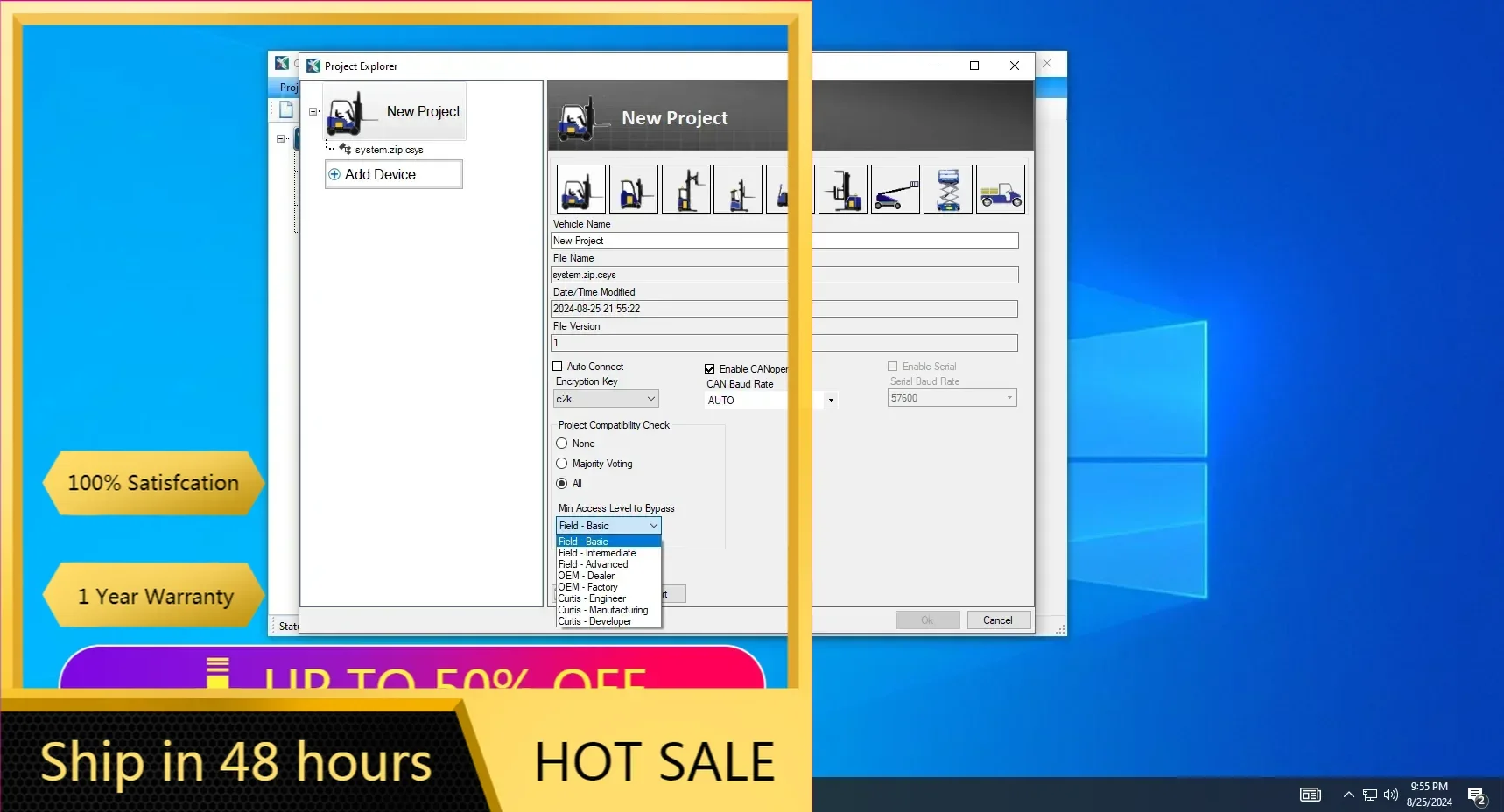The width and height of the screenshot is (1504, 812).
Task: Open the CAN Baud Rate dropdown
Action: click(x=829, y=400)
